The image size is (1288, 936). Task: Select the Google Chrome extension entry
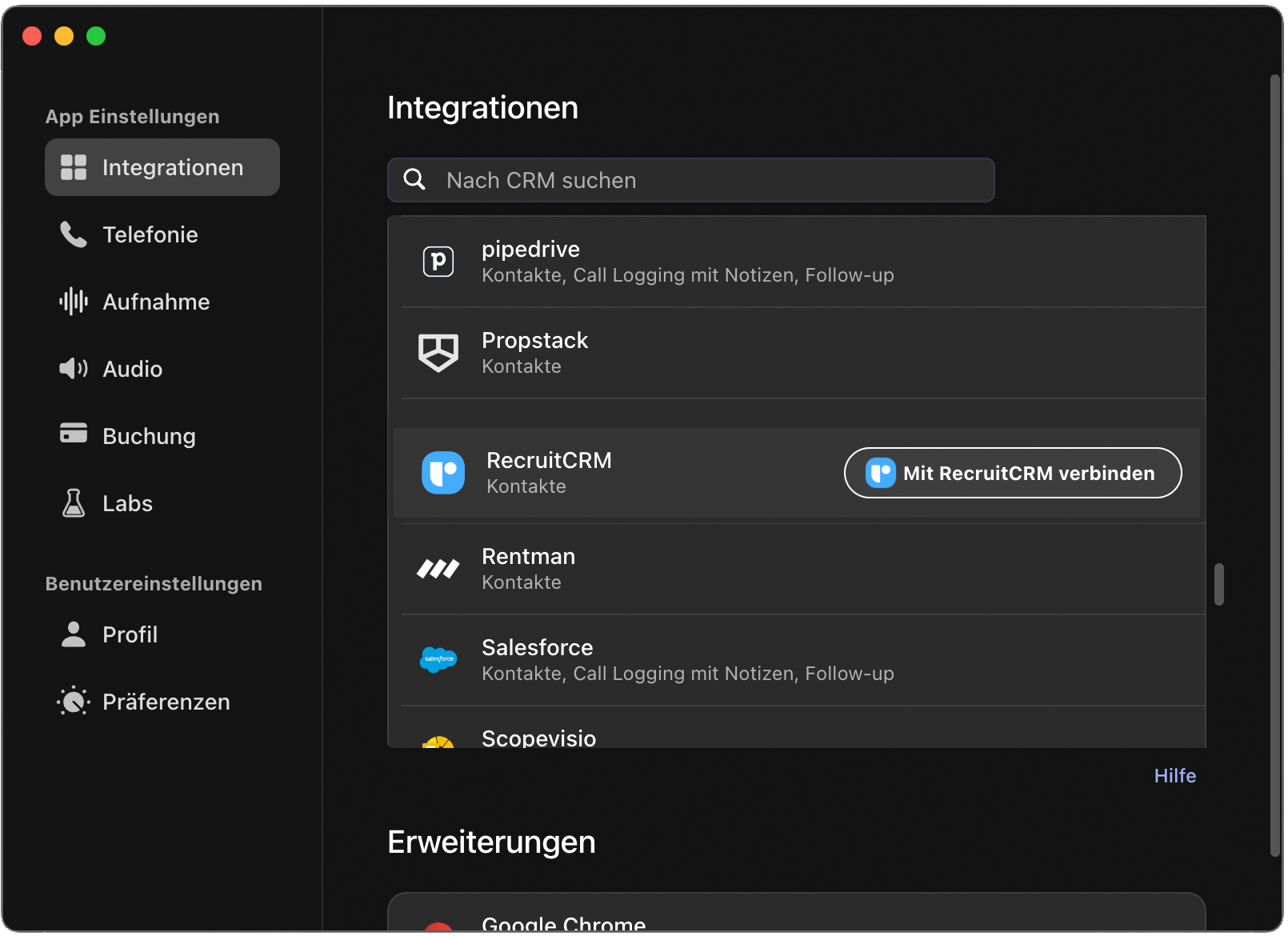[797, 914]
